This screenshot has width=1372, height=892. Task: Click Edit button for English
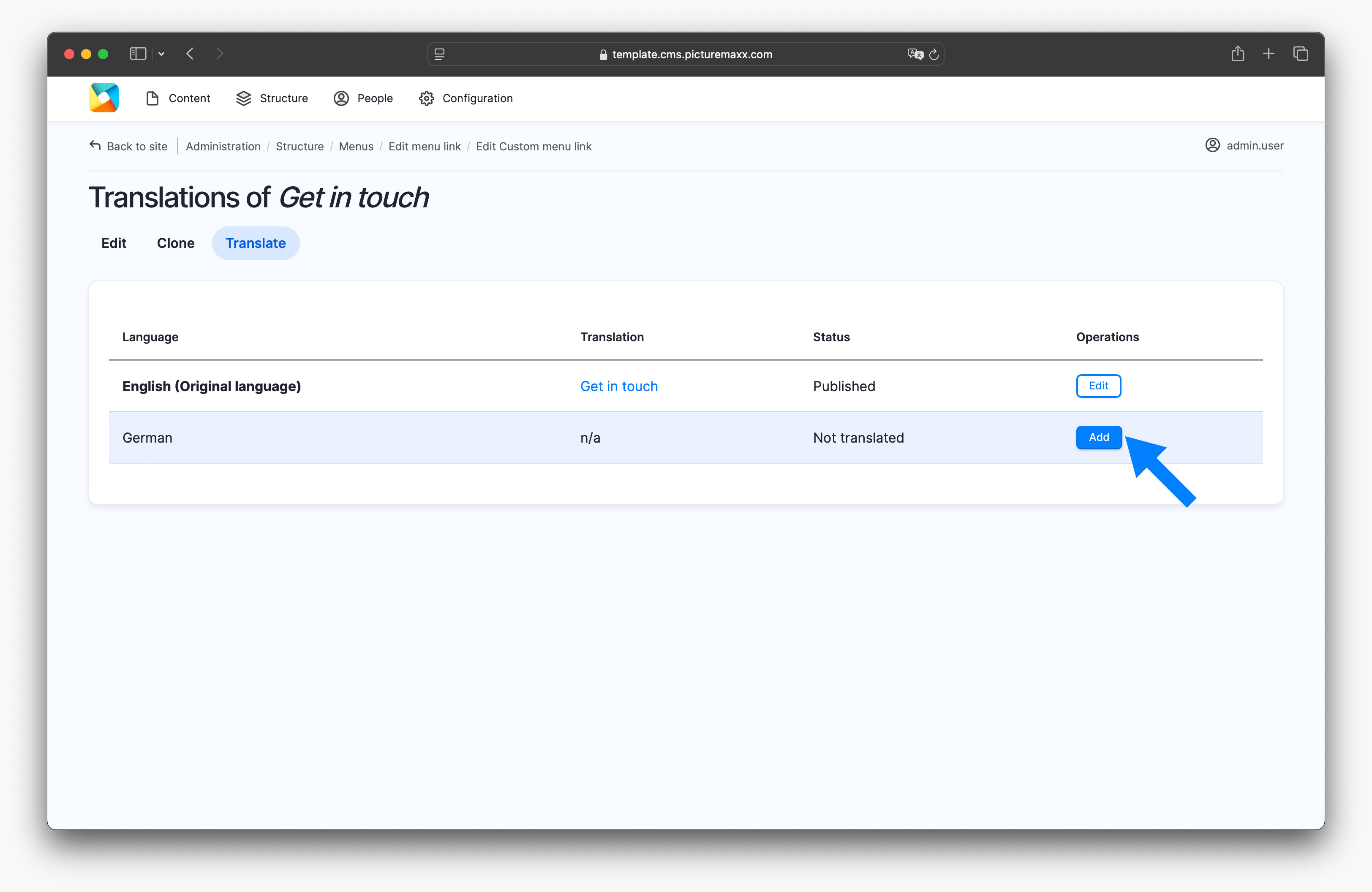(x=1098, y=386)
